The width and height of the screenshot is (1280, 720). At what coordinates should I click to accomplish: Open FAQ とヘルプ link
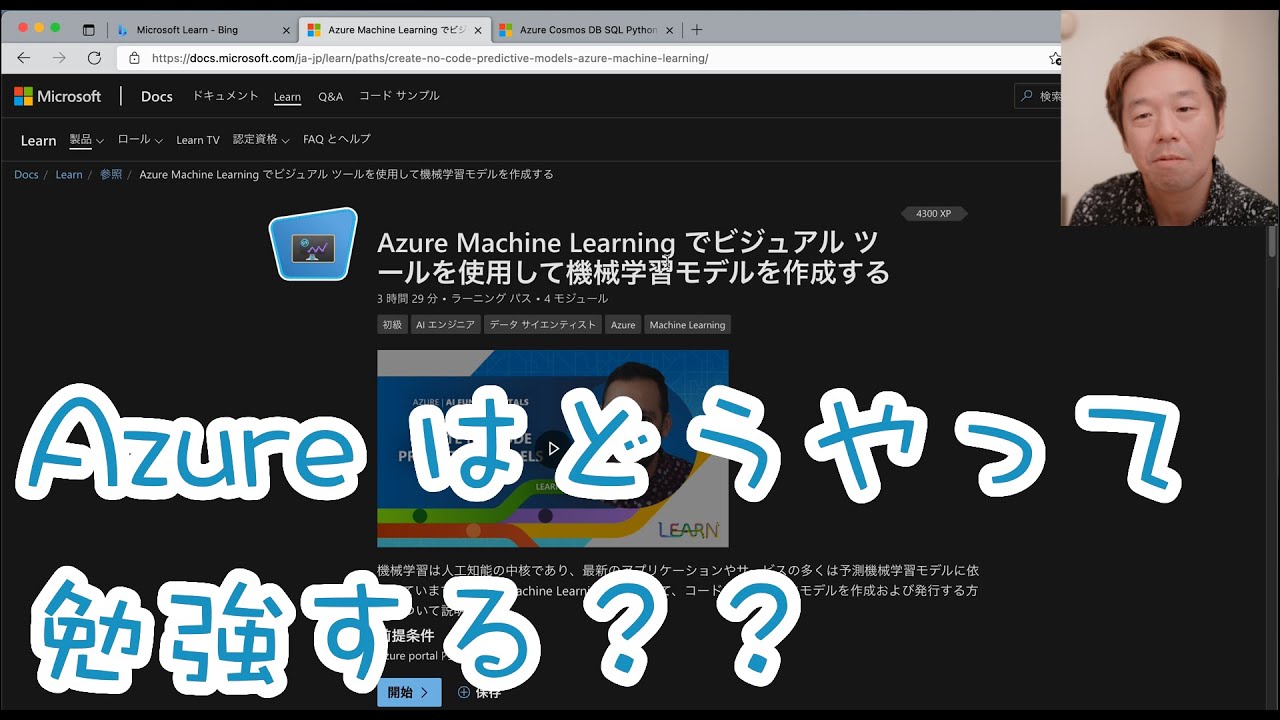coord(337,139)
